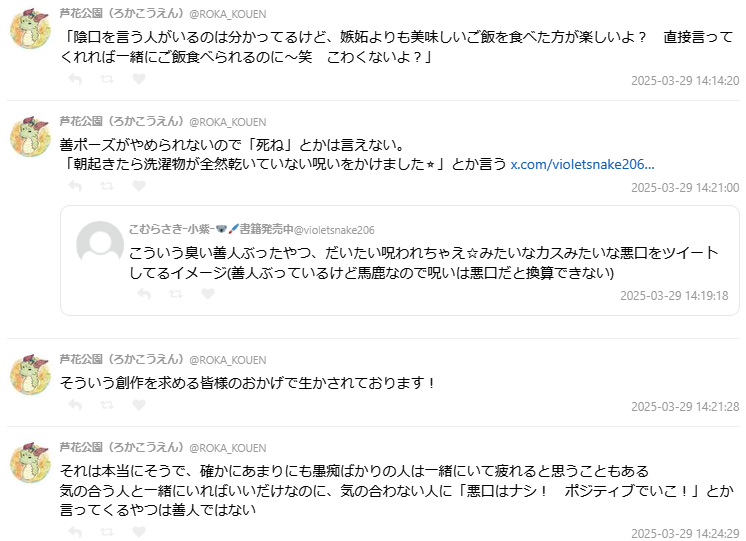Retweet the 14:21:00 tweet
746x541 pixels.
(x=106, y=186)
